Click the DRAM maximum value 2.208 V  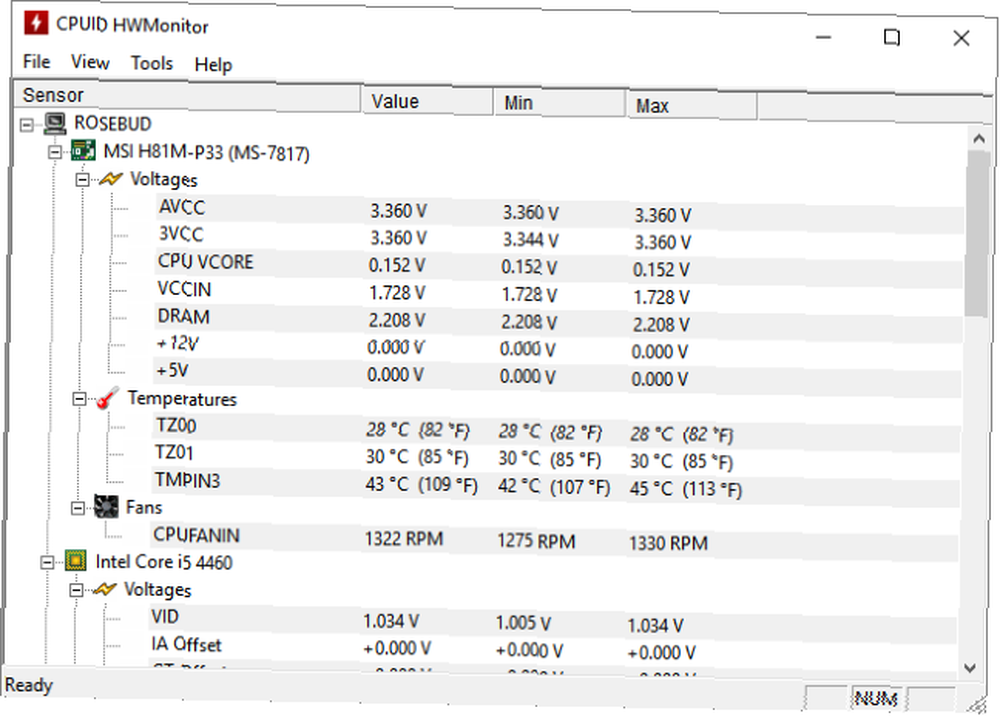click(660, 325)
